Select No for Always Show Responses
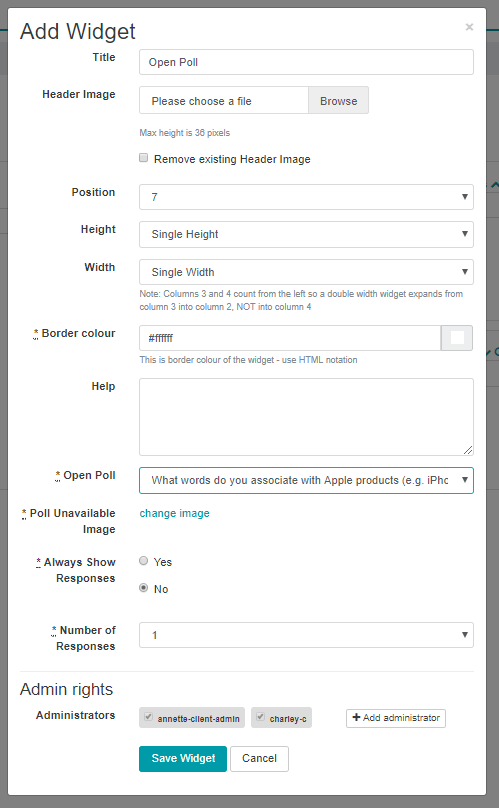 click(144, 588)
